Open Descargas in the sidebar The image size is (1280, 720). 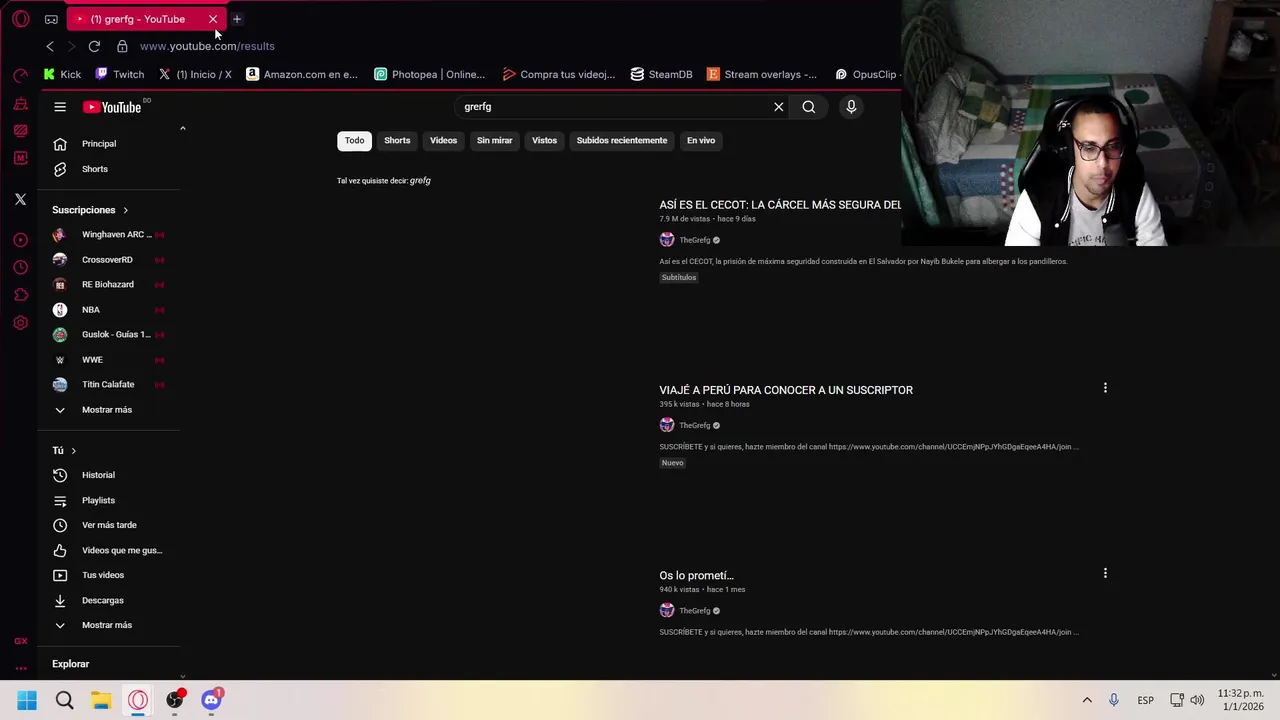pyautogui.click(x=108, y=600)
